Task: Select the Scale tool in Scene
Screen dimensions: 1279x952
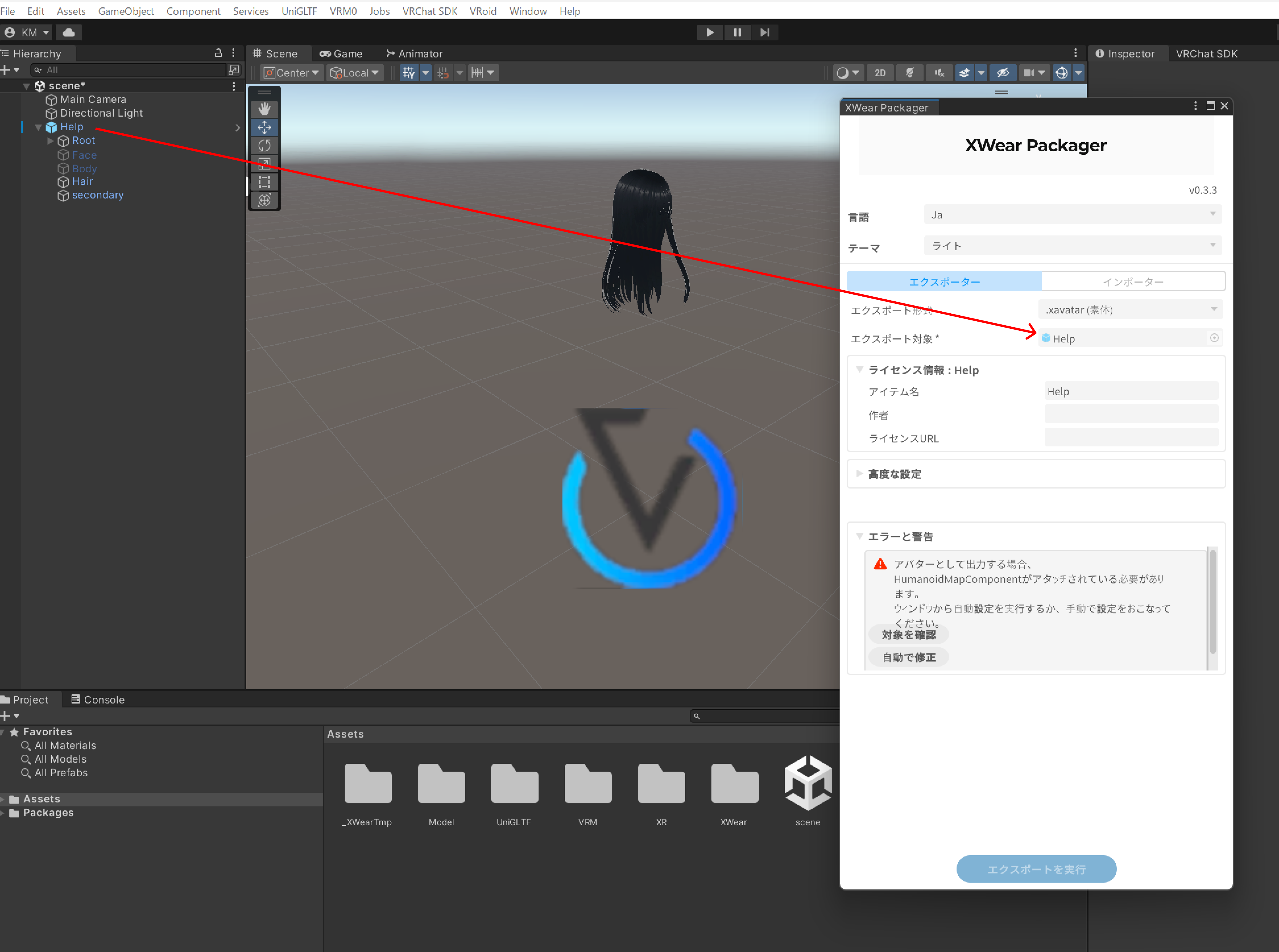Action: click(x=264, y=164)
